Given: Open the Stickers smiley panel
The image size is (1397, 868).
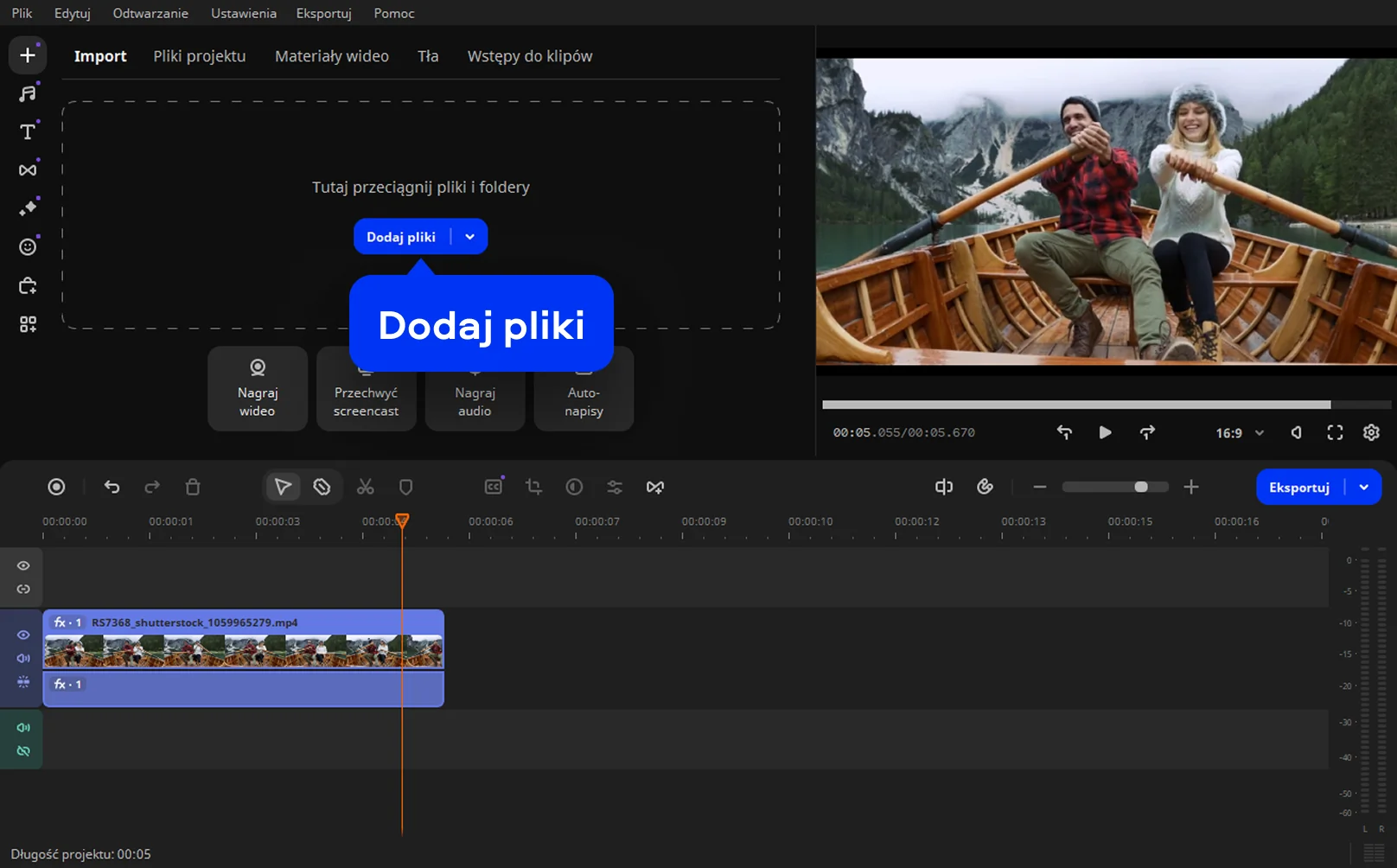Looking at the screenshot, I should pos(28,247).
